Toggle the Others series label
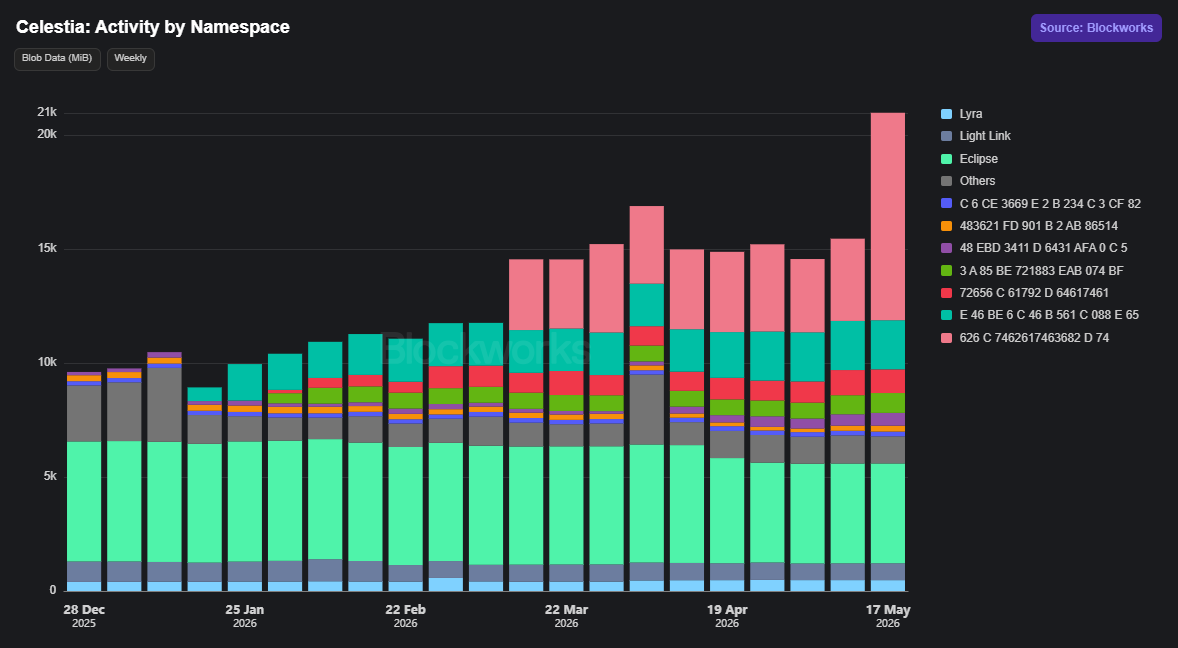The image size is (1178, 648). click(977, 181)
